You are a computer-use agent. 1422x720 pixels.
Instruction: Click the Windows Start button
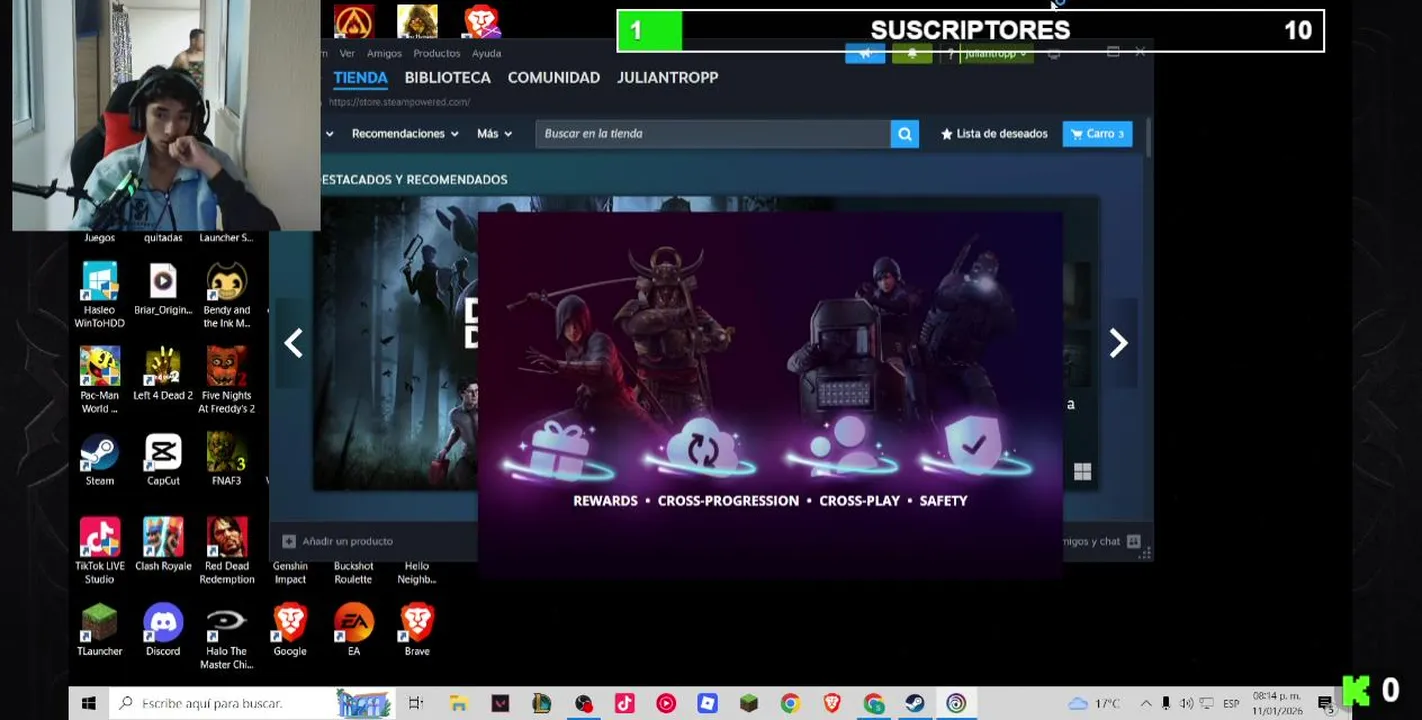tap(88, 703)
